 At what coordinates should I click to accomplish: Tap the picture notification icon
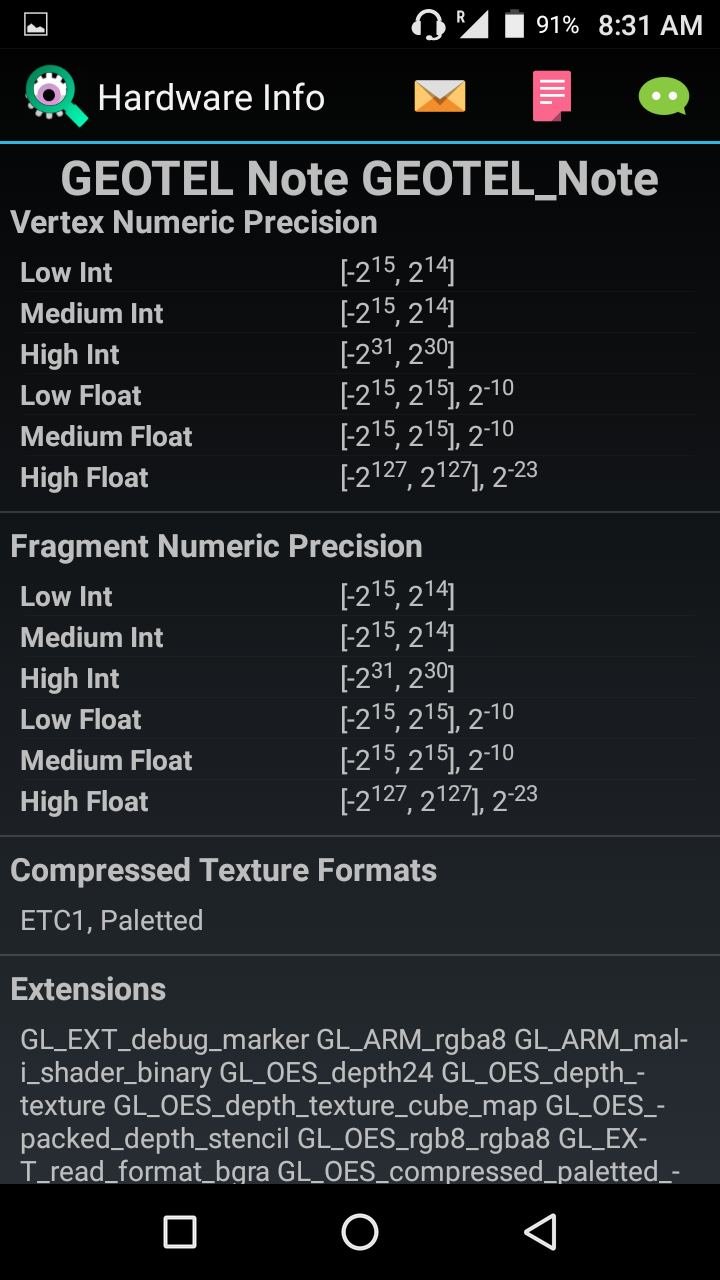[x=36, y=25]
